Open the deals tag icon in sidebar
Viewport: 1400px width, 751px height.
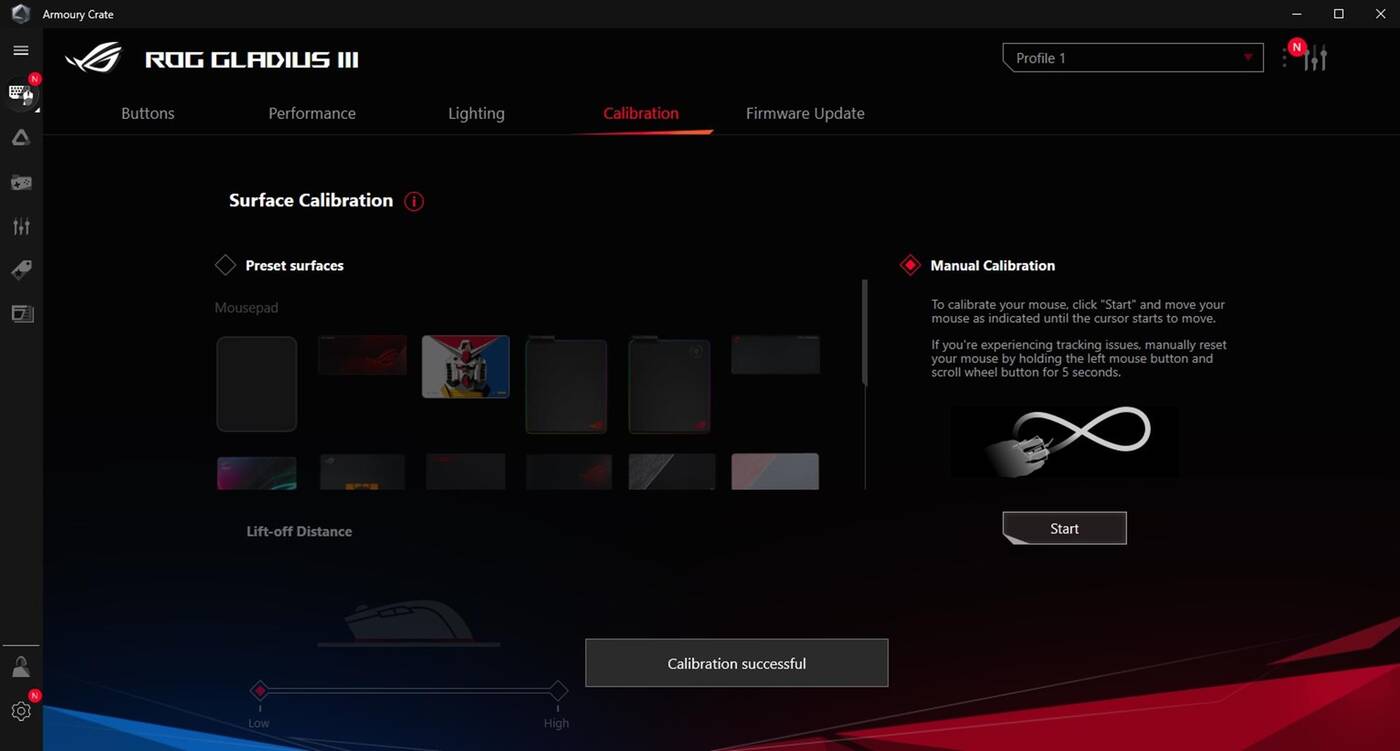[x=21, y=270]
